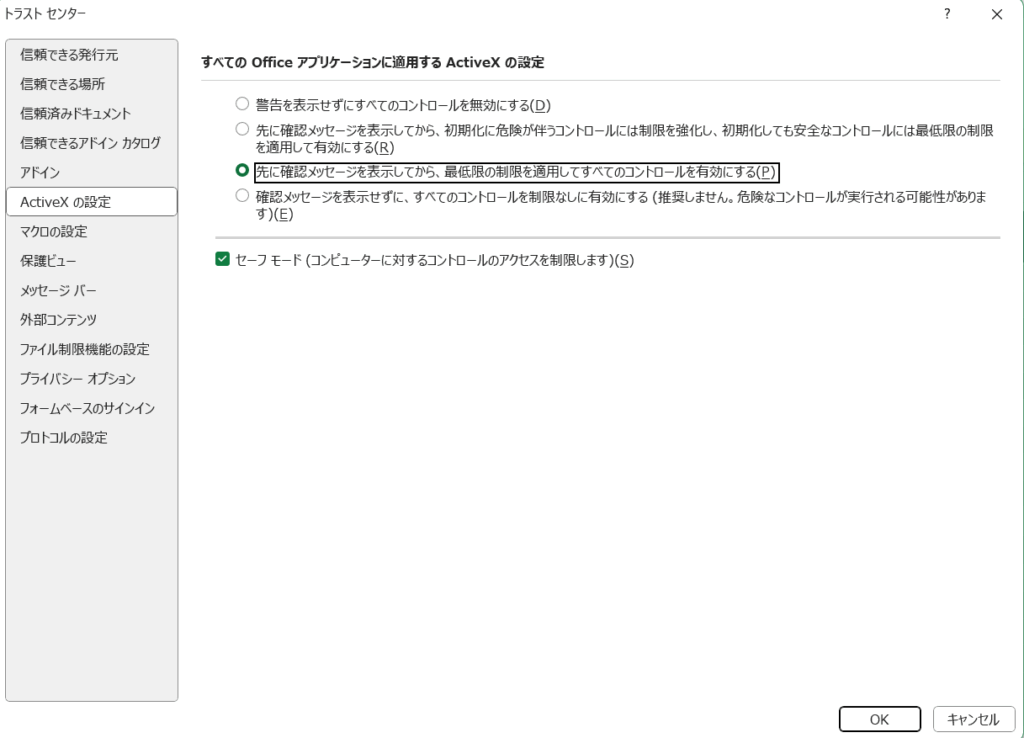Select the radio option ending with (R)
This screenshot has width=1024, height=738.
coord(241,129)
